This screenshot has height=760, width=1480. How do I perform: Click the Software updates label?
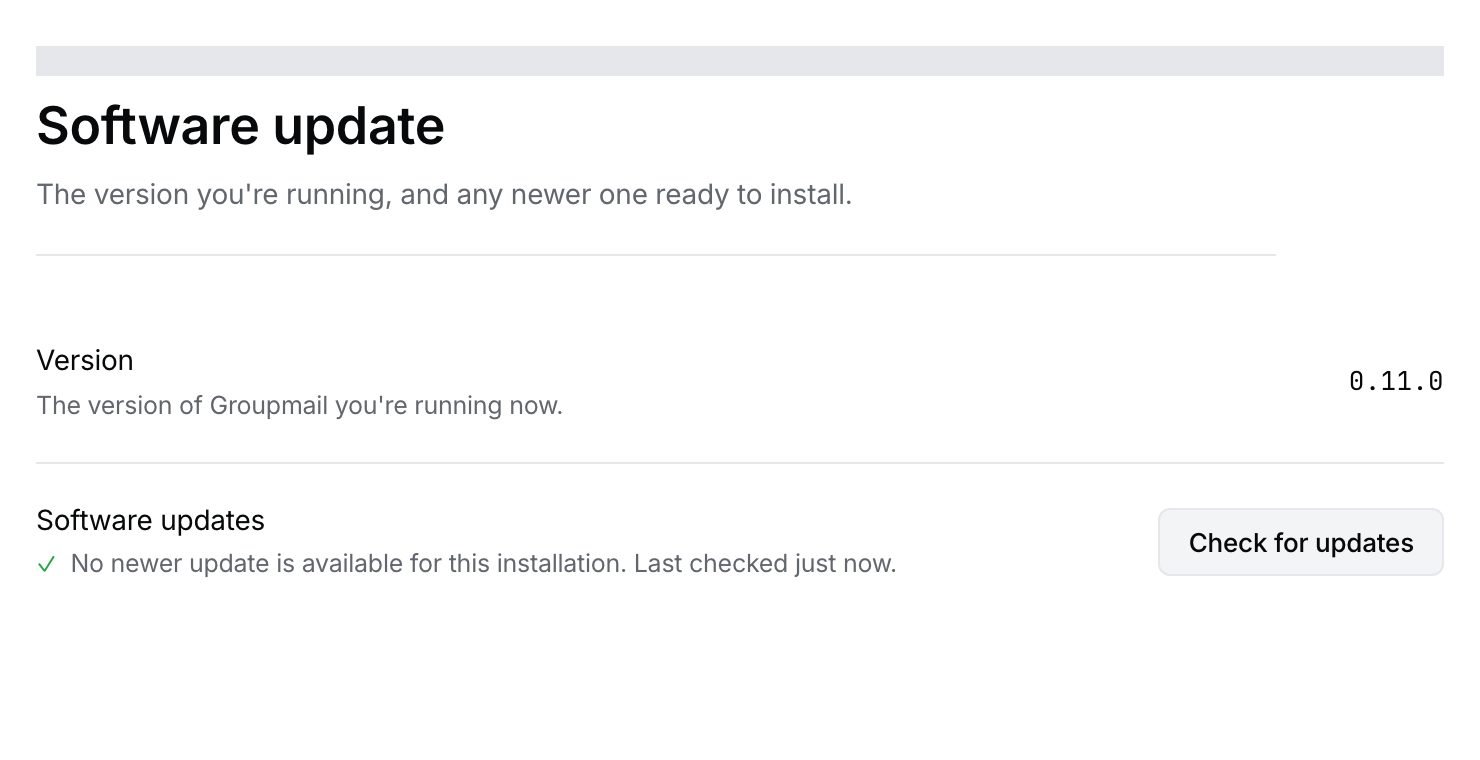click(151, 520)
